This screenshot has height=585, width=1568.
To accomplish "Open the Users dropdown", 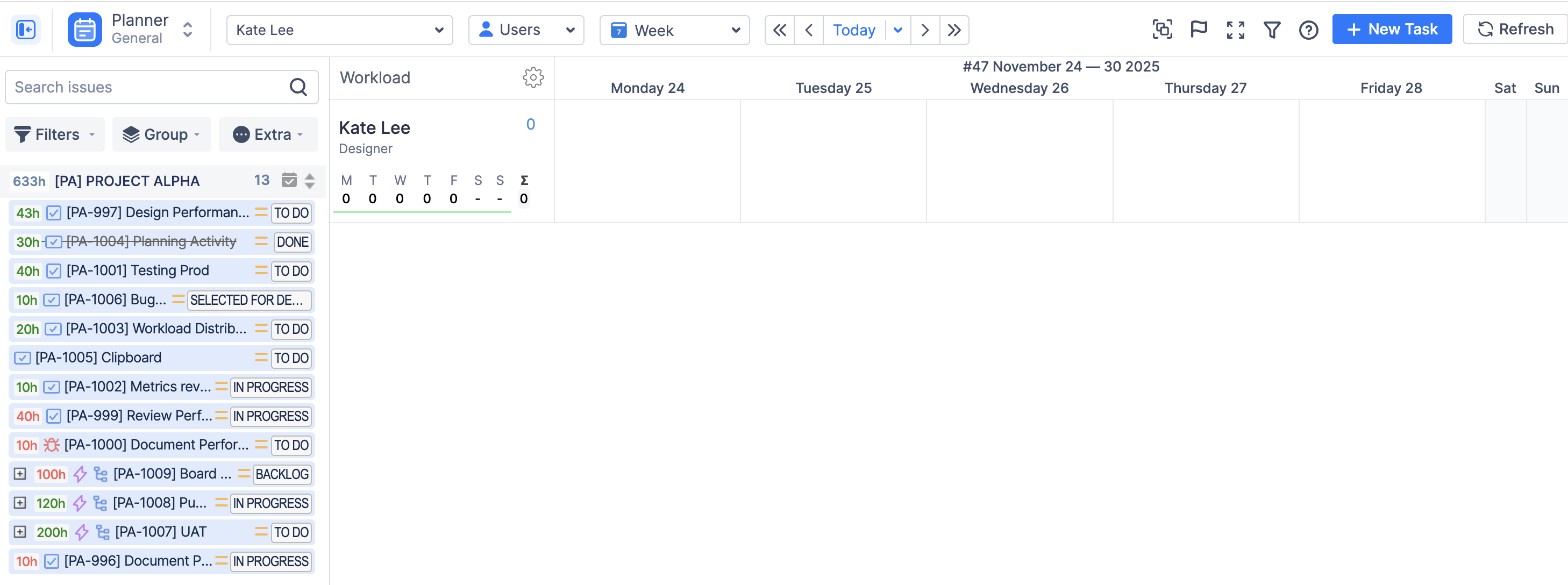I will coord(526,30).
